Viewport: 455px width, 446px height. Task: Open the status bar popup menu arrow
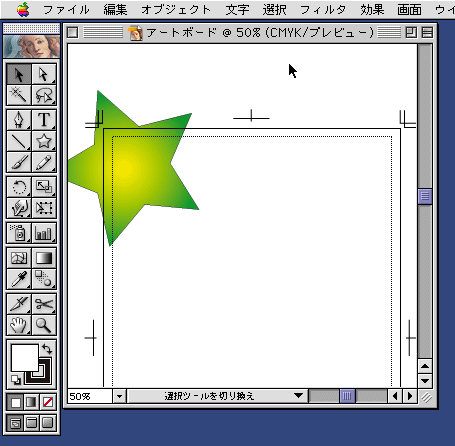(299, 396)
